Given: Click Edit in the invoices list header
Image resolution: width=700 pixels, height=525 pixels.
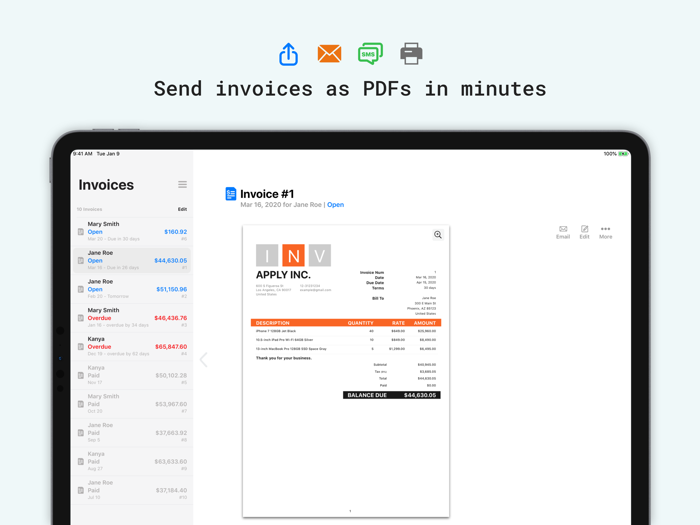Looking at the screenshot, I should point(182,209).
